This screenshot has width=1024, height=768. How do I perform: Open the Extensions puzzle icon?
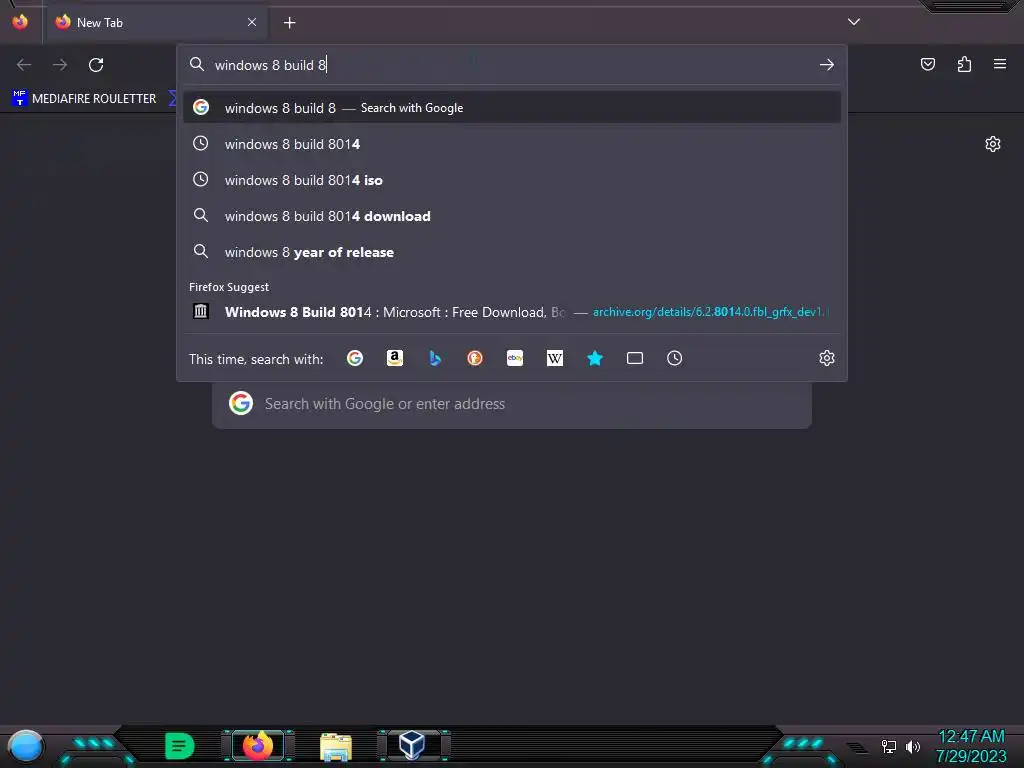[964, 64]
